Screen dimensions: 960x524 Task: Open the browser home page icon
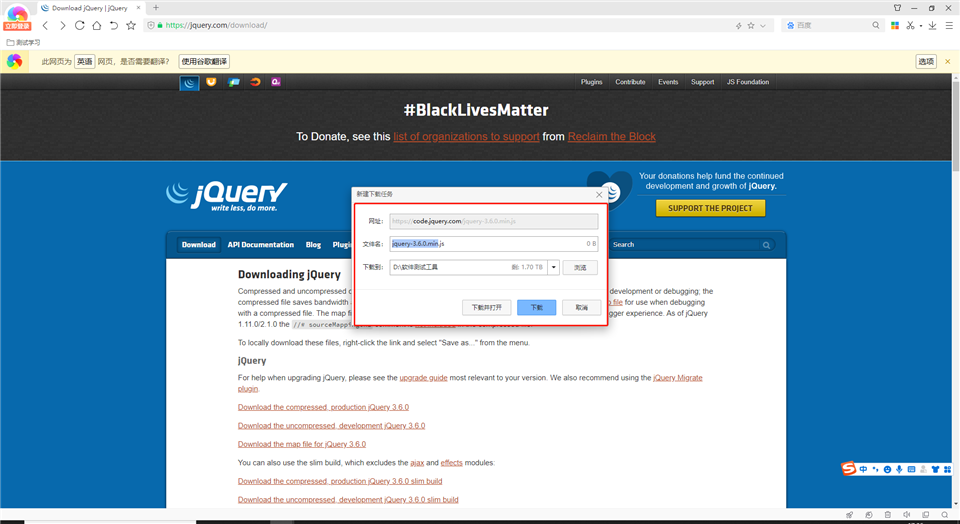point(97,25)
